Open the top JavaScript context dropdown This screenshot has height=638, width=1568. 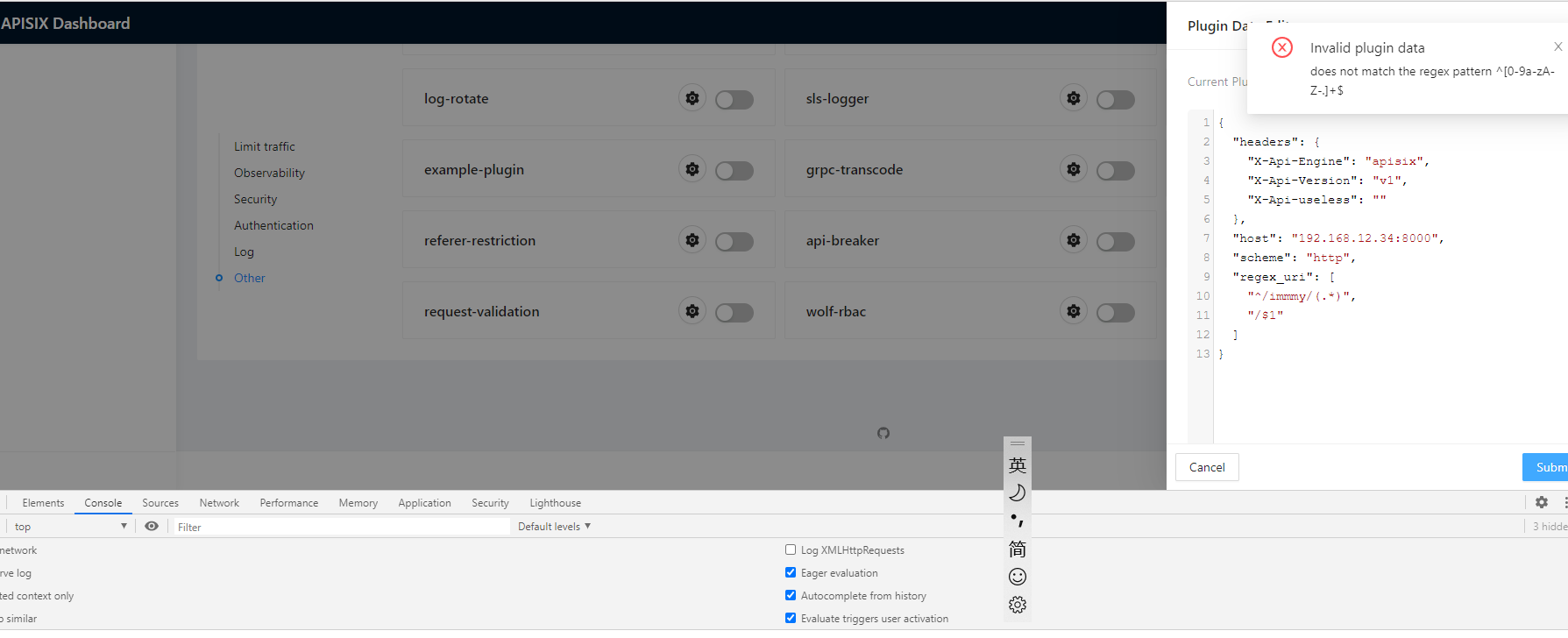[x=70, y=526]
